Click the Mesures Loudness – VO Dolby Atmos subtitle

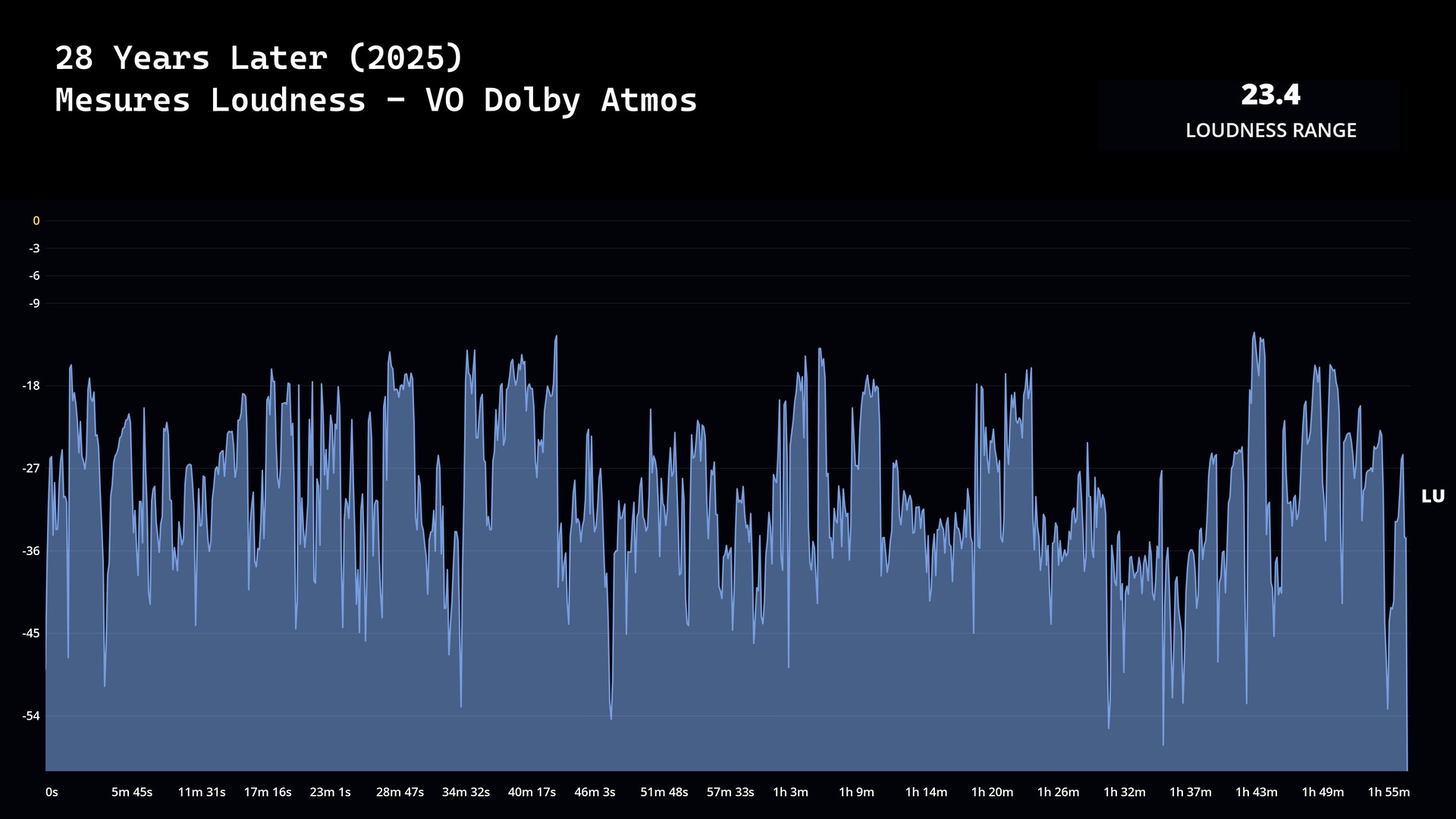(376, 101)
